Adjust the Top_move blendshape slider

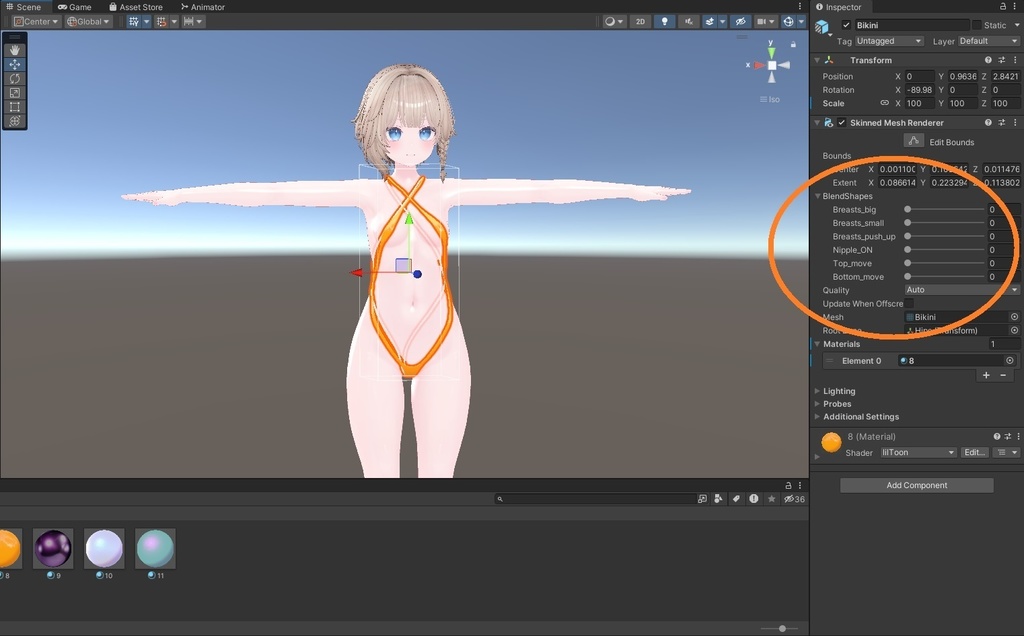click(x=945, y=263)
